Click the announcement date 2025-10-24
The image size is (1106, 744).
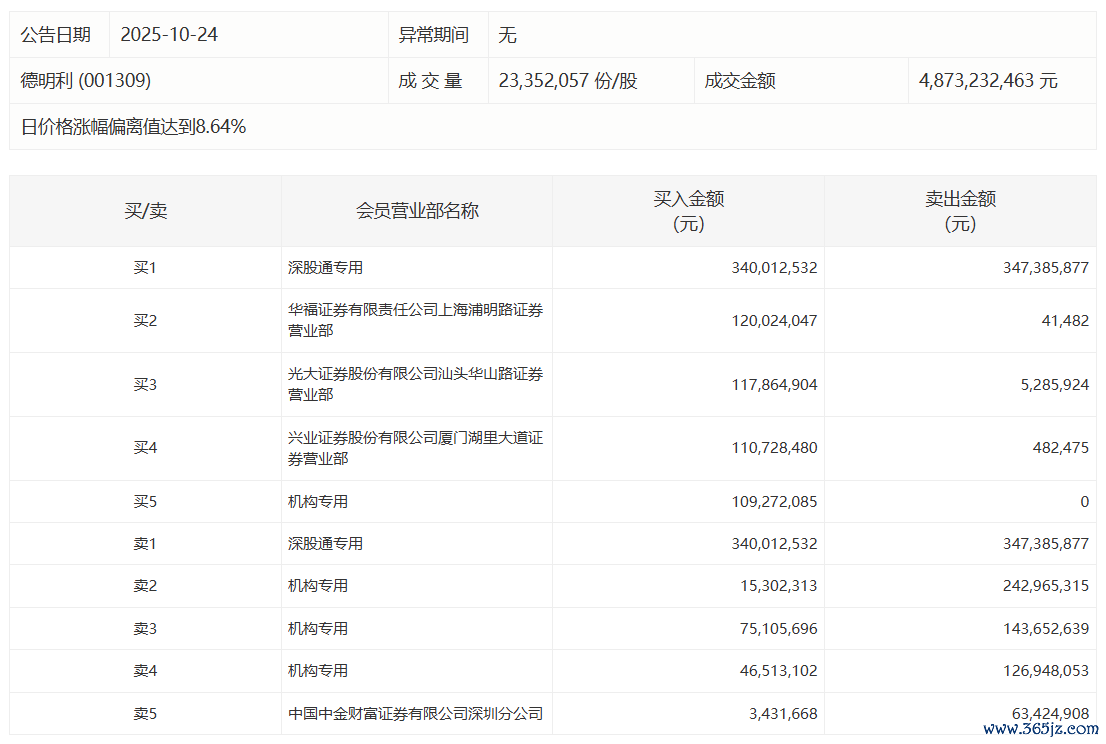(169, 35)
